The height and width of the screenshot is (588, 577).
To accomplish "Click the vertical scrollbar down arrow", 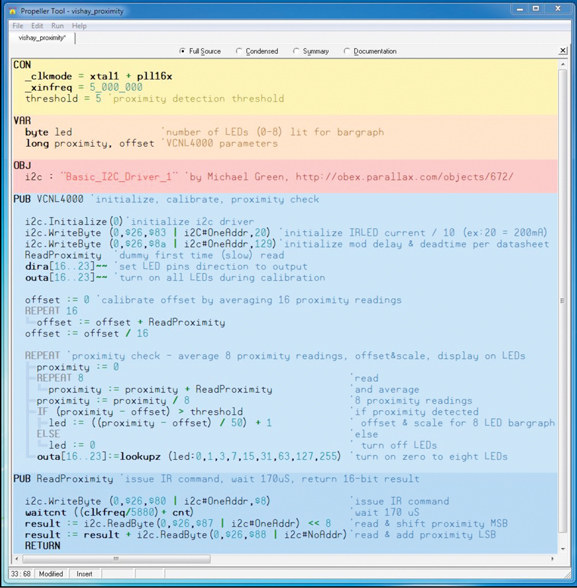I will 562,549.
